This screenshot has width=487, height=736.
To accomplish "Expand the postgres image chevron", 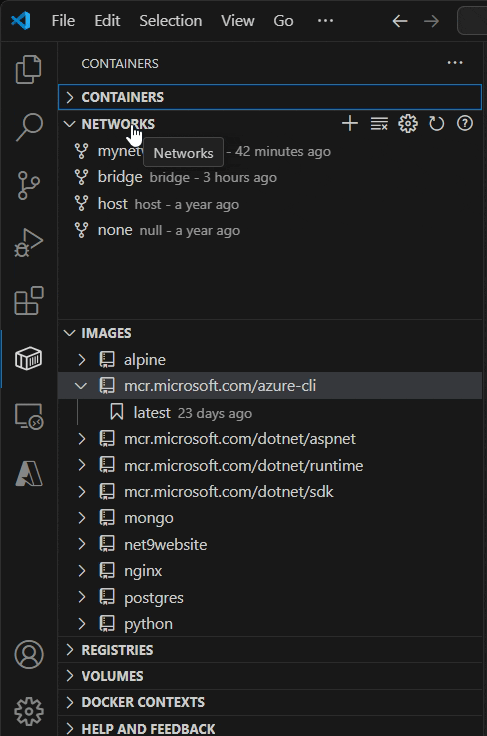I will pyautogui.click(x=82, y=597).
